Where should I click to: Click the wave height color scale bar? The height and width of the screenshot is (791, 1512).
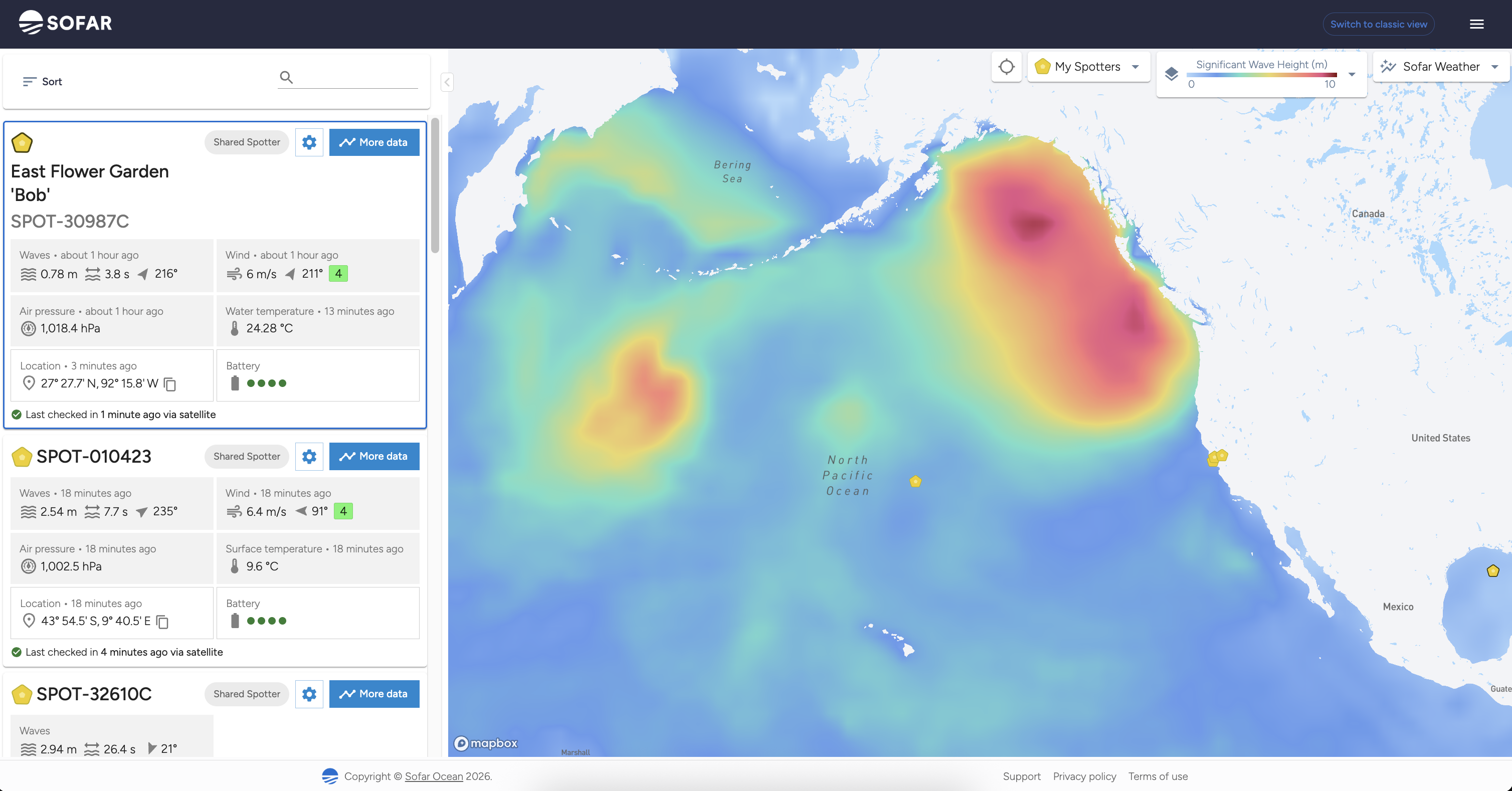coord(1261,75)
